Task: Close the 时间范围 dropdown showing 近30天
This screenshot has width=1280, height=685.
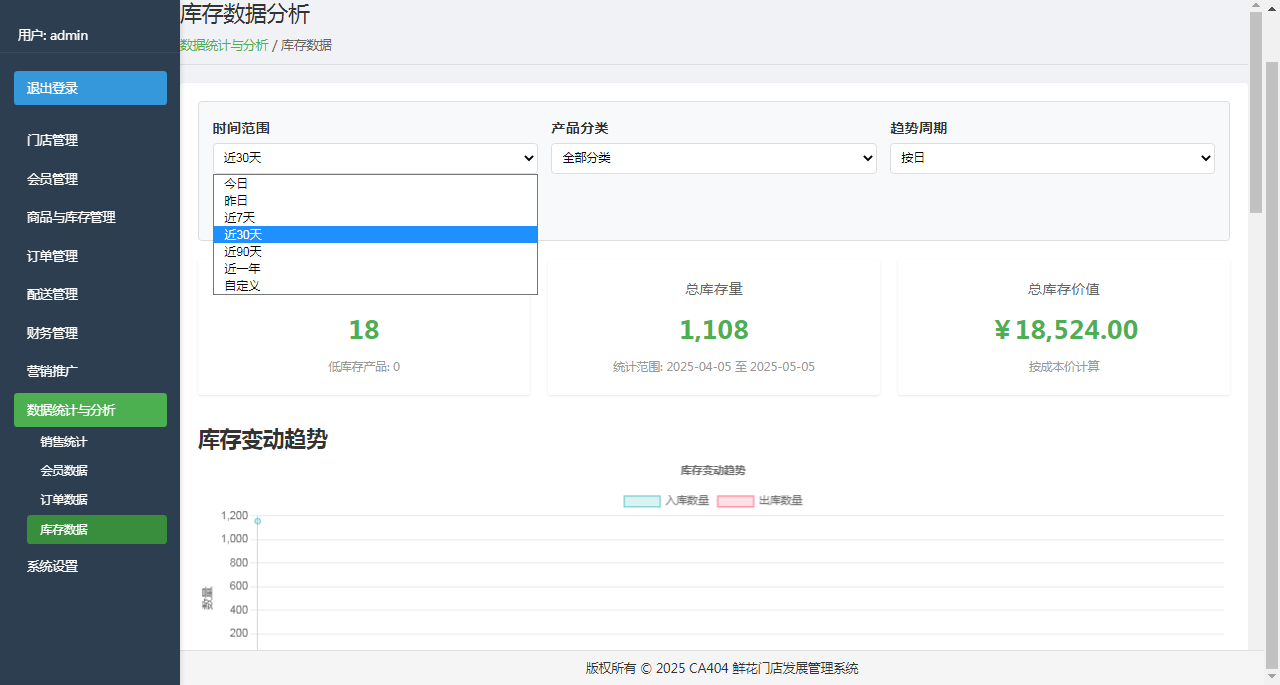Action: [x=375, y=158]
